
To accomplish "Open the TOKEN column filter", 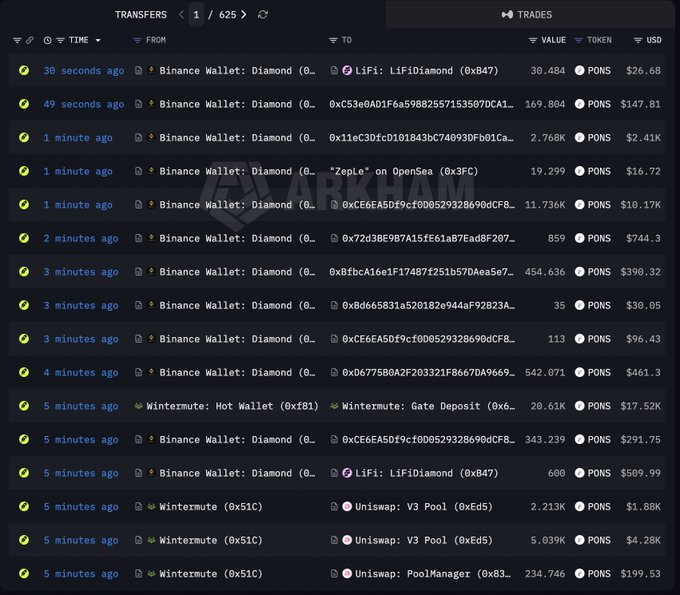I will (579, 40).
